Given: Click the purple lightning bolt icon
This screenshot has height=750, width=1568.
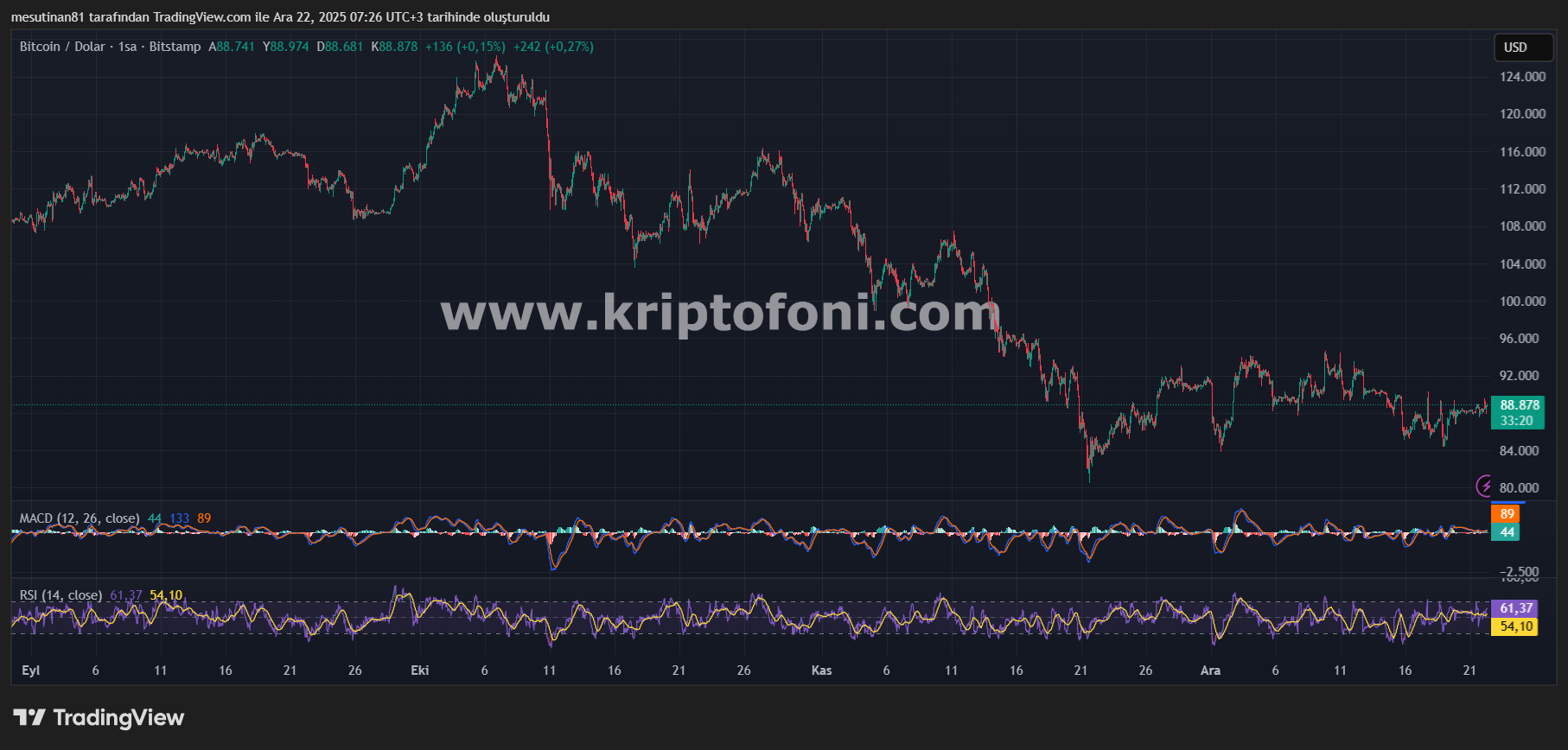Looking at the screenshot, I should (x=1485, y=486).
